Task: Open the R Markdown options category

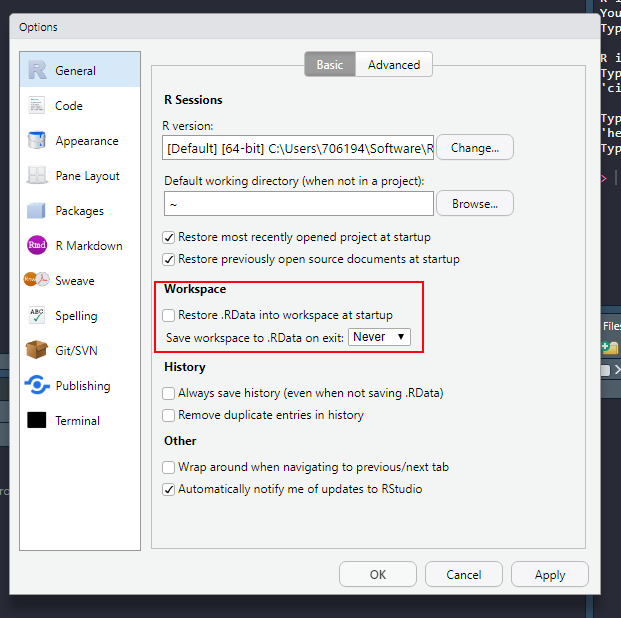Action: point(80,245)
